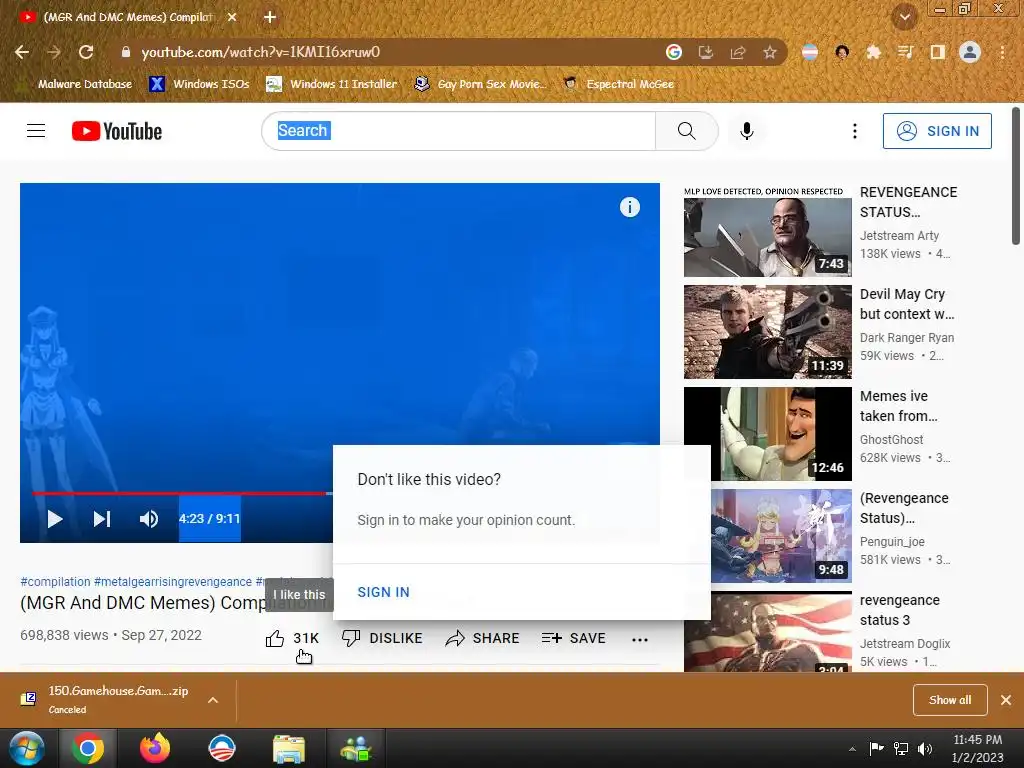Open the system volume tray icon
The height and width of the screenshot is (768, 1024).
(x=925, y=749)
